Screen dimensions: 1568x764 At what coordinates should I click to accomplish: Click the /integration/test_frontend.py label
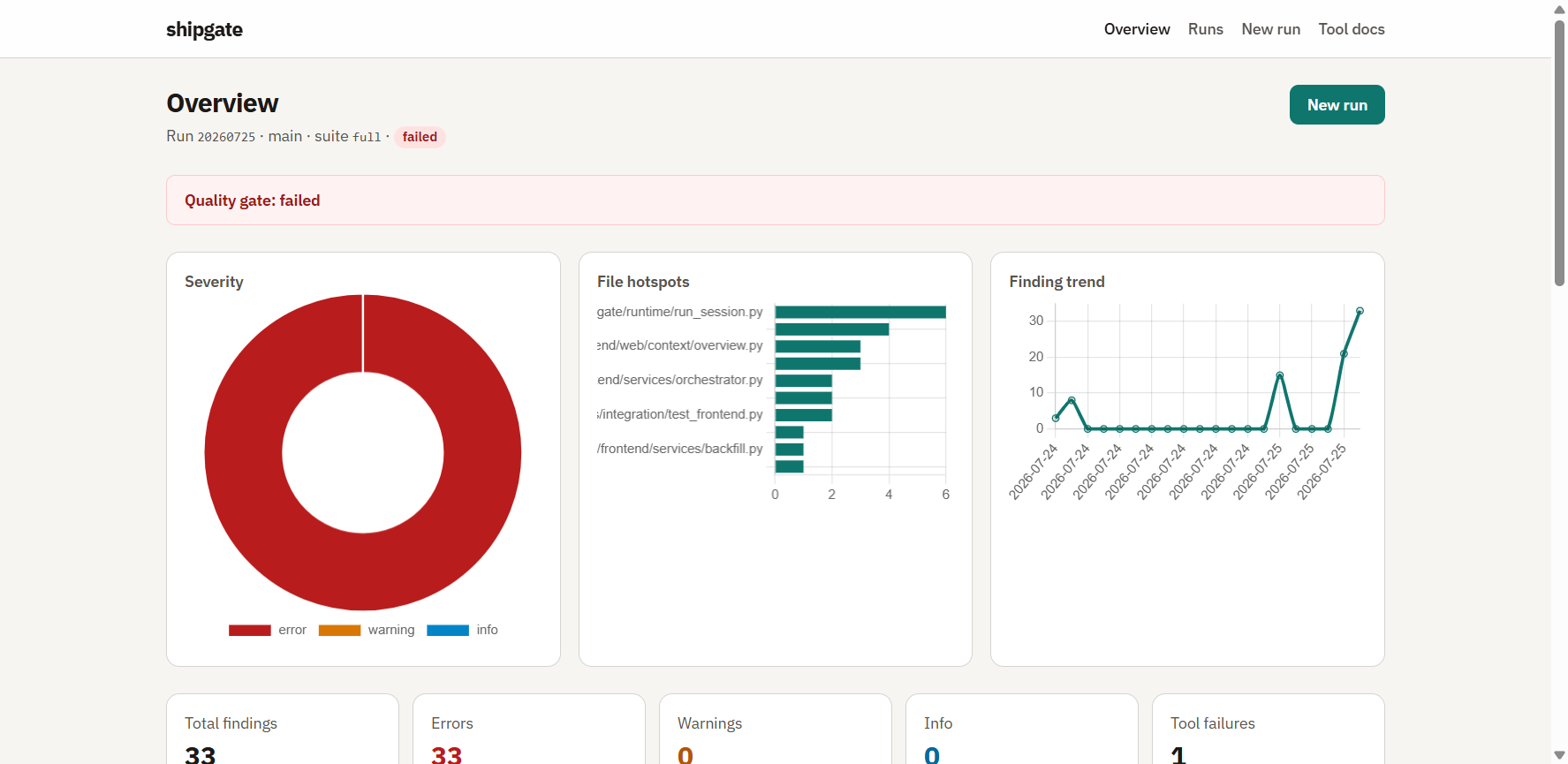click(679, 414)
